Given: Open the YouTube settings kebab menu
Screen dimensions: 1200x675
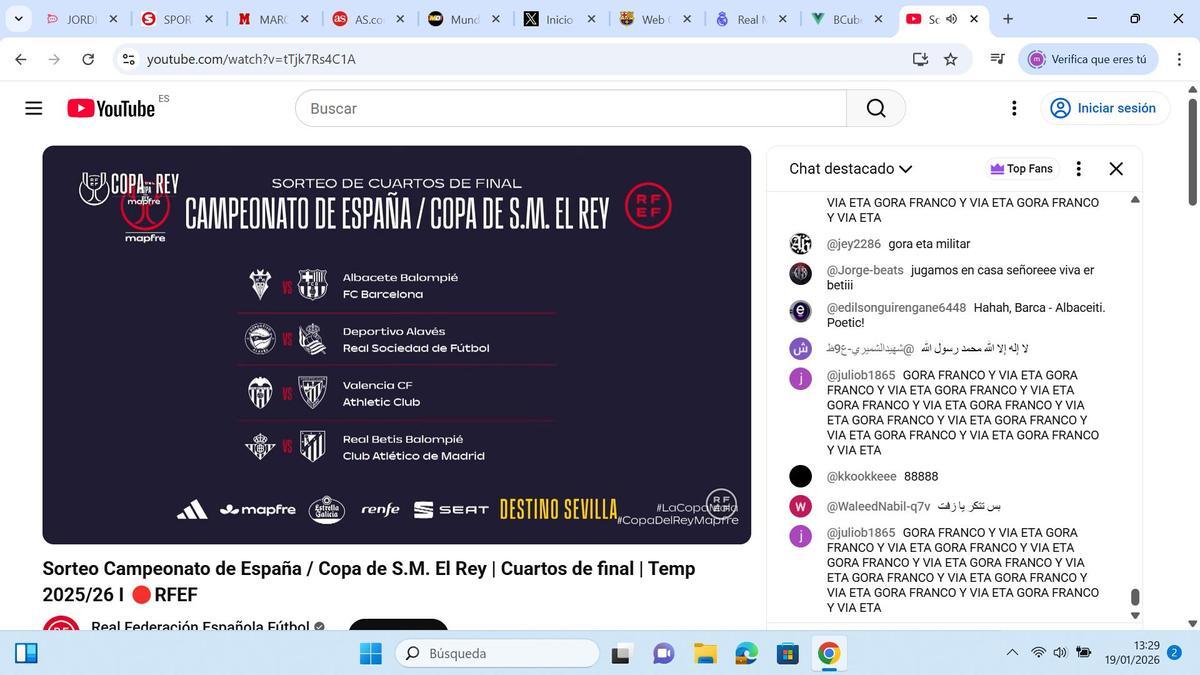Looking at the screenshot, I should tap(1014, 107).
